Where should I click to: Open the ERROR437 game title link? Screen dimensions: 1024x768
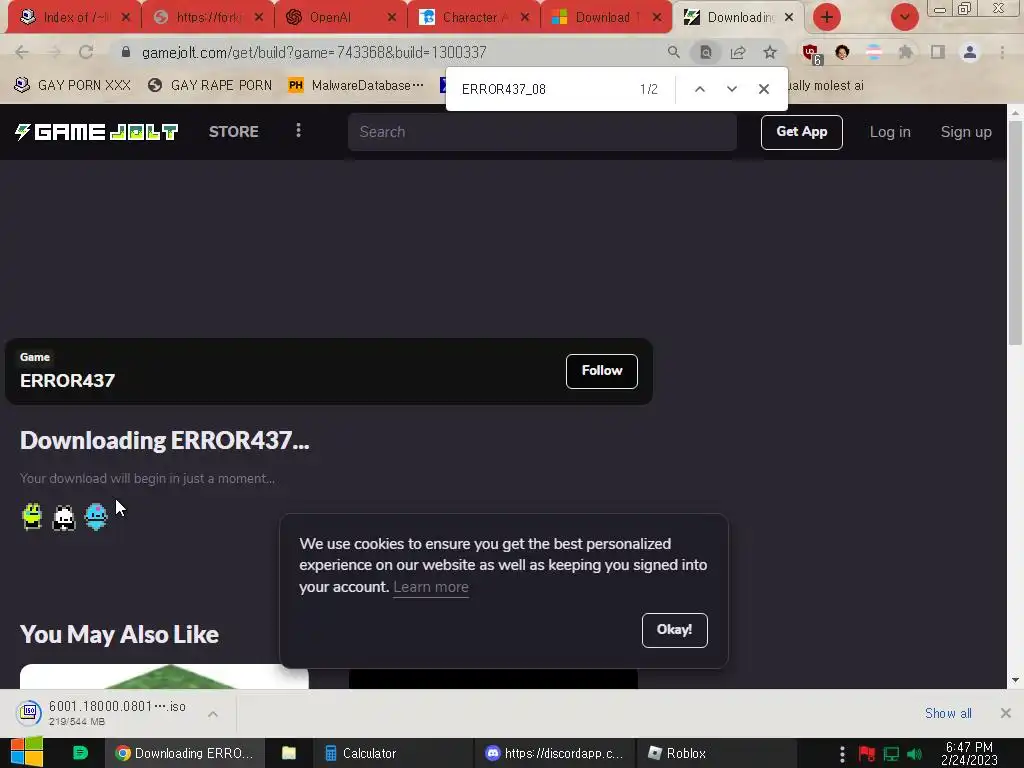[67, 381]
